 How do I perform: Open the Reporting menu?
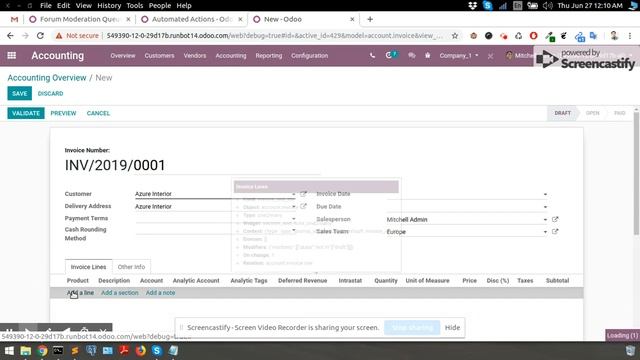[x=269, y=56]
